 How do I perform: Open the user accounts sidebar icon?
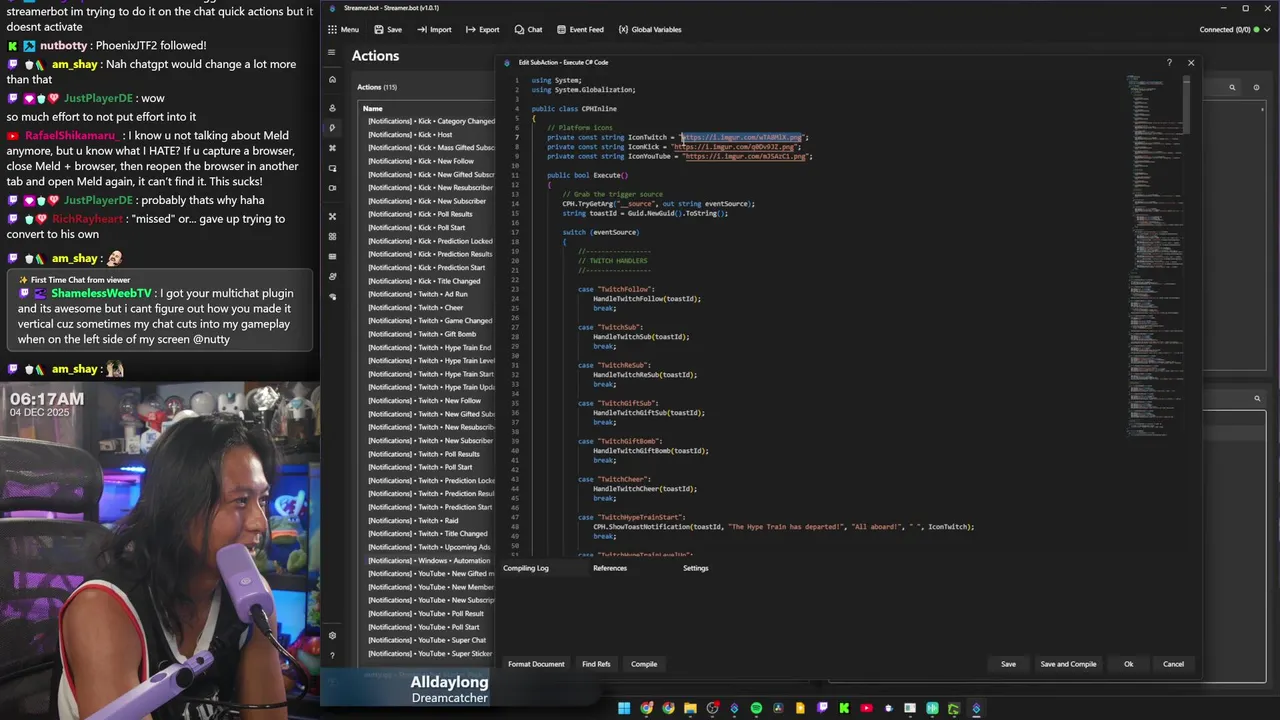tap(332, 108)
